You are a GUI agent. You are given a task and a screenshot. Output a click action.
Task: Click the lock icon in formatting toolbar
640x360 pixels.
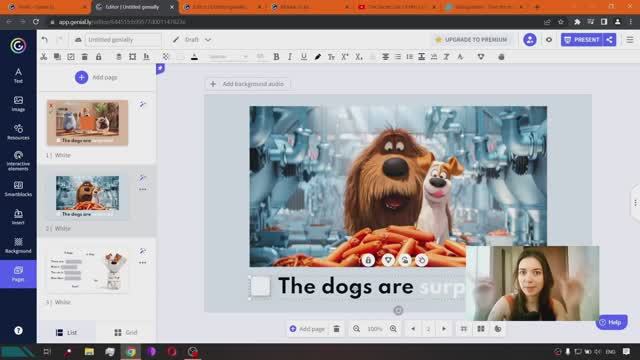(x=98, y=57)
